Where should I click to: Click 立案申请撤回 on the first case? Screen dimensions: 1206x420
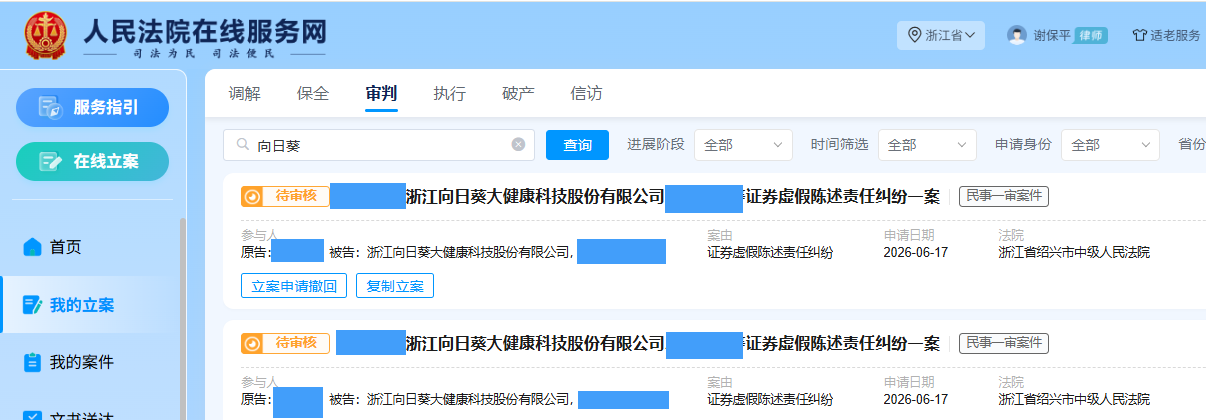coord(294,286)
